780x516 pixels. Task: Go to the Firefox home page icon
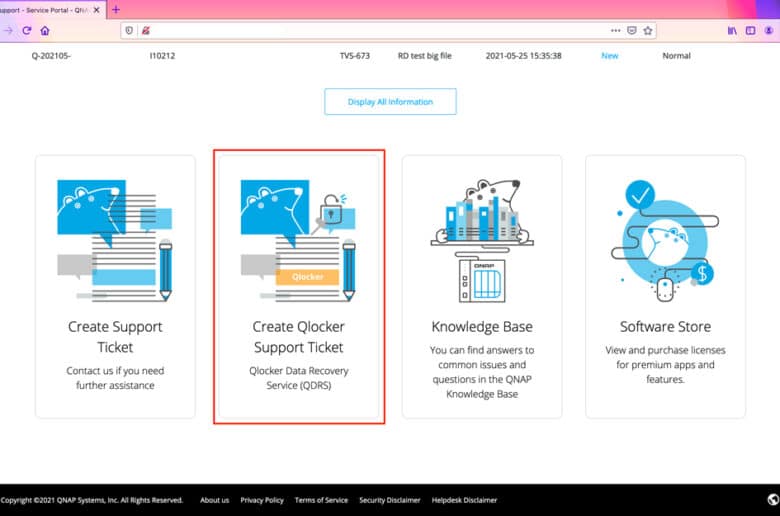(45, 30)
